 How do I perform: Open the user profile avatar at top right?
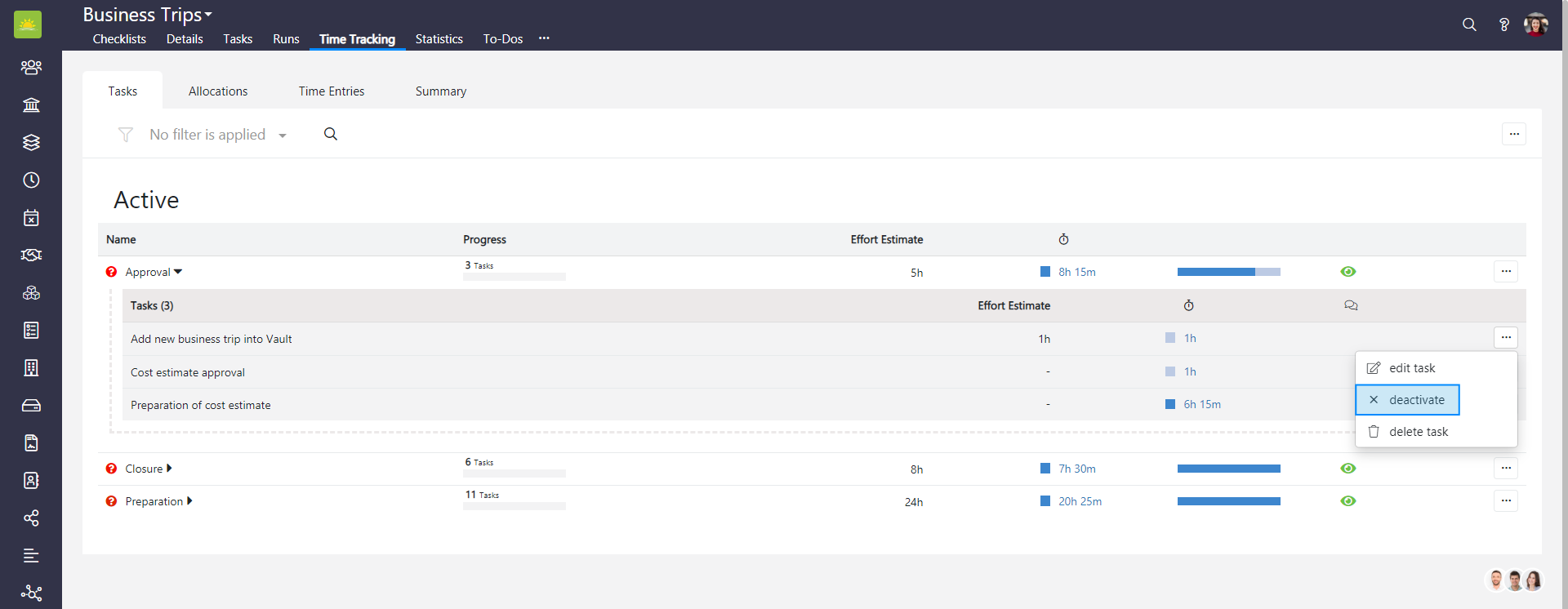(x=1535, y=24)
